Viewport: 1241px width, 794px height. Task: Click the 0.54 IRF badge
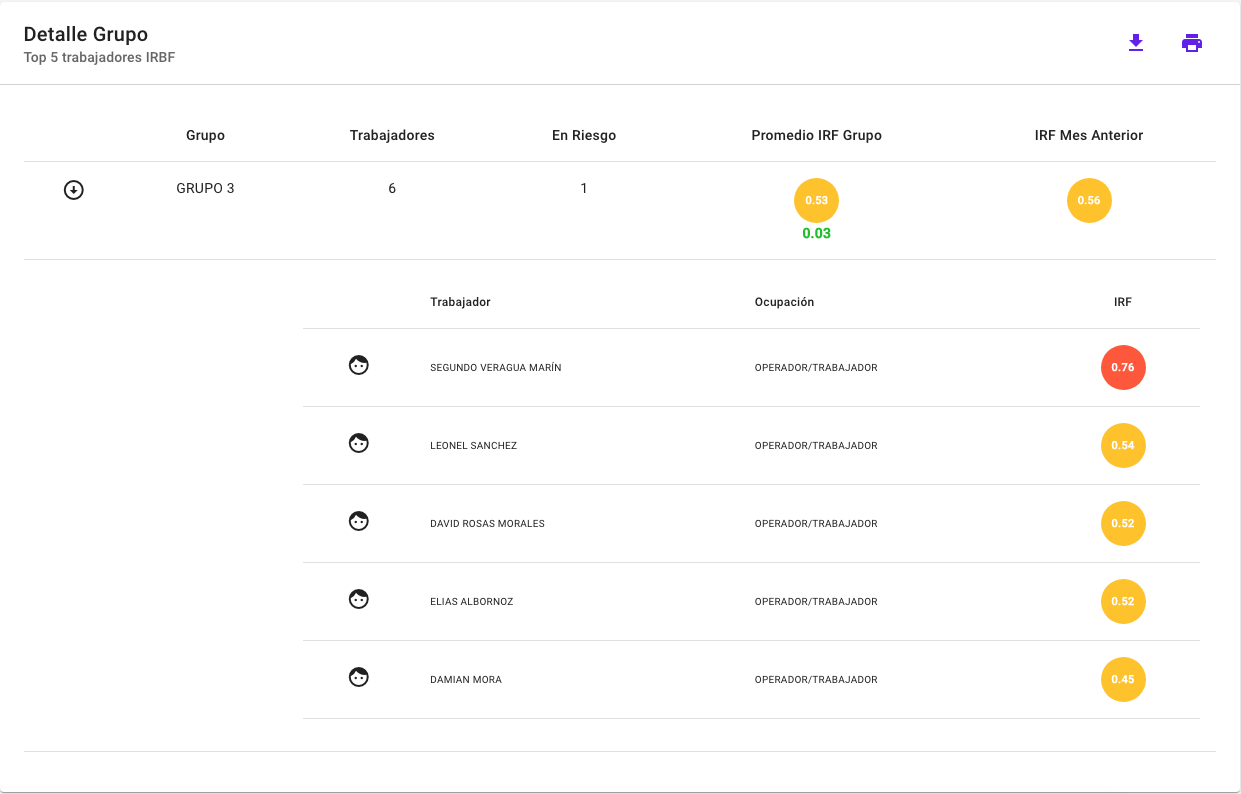coord(1123,445)
